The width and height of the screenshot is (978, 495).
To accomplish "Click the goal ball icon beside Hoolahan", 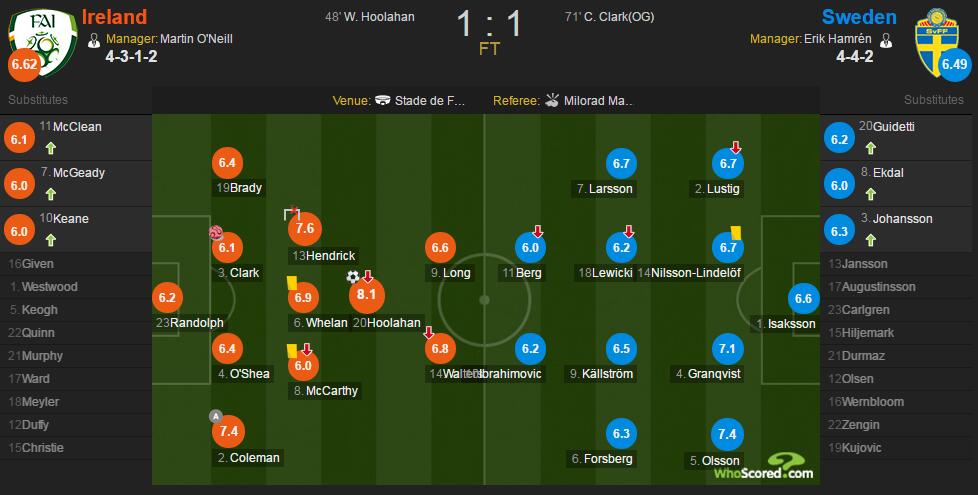I will (353, 277).
